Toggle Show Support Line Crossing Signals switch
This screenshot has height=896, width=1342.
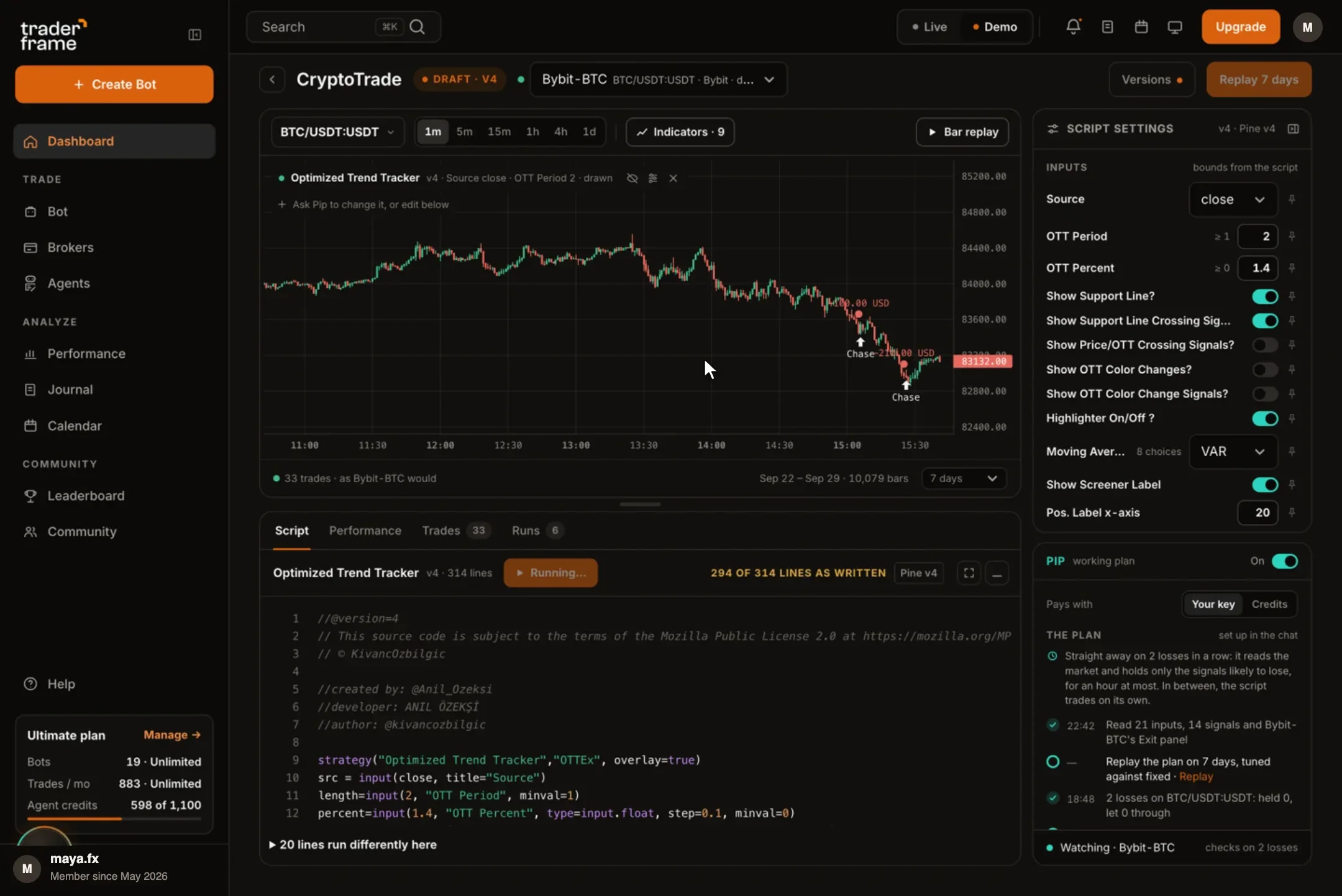(x=1265, y=321)
